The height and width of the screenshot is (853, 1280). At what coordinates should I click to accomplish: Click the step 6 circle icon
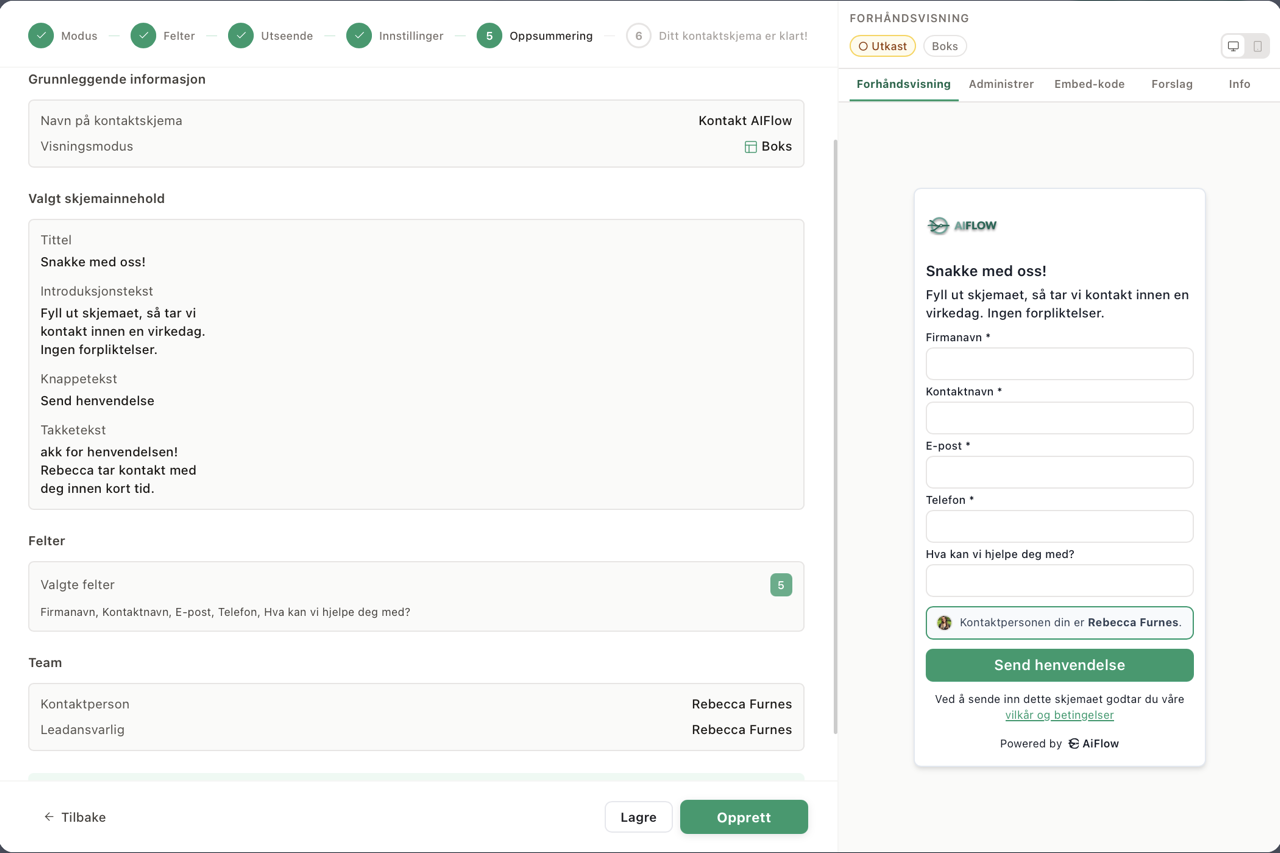638,36
